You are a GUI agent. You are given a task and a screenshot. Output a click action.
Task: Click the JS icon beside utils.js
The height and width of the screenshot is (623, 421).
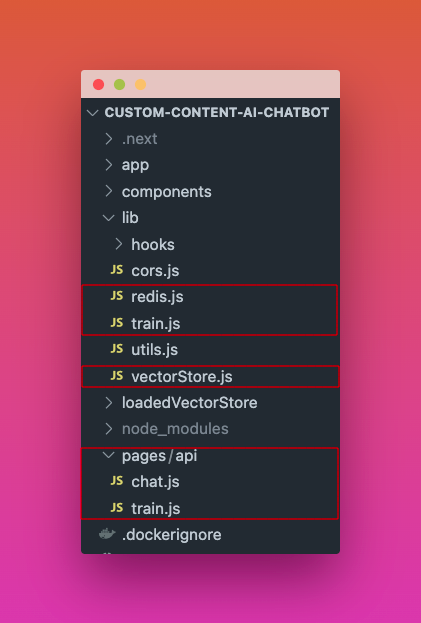coord(116,349)
